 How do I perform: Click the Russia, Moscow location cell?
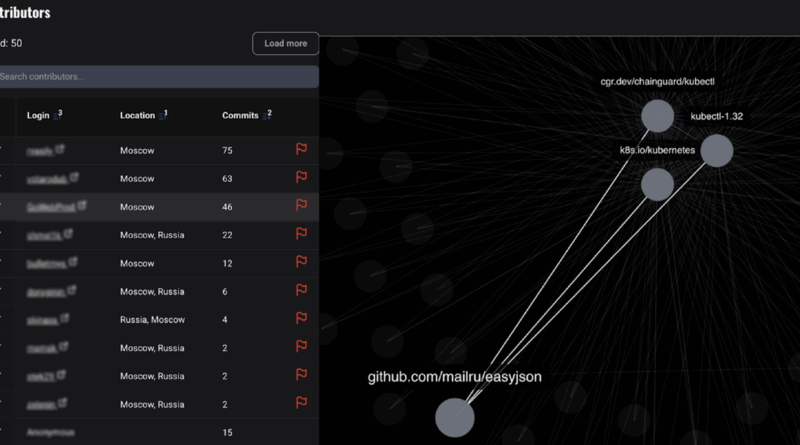(152, 320)
